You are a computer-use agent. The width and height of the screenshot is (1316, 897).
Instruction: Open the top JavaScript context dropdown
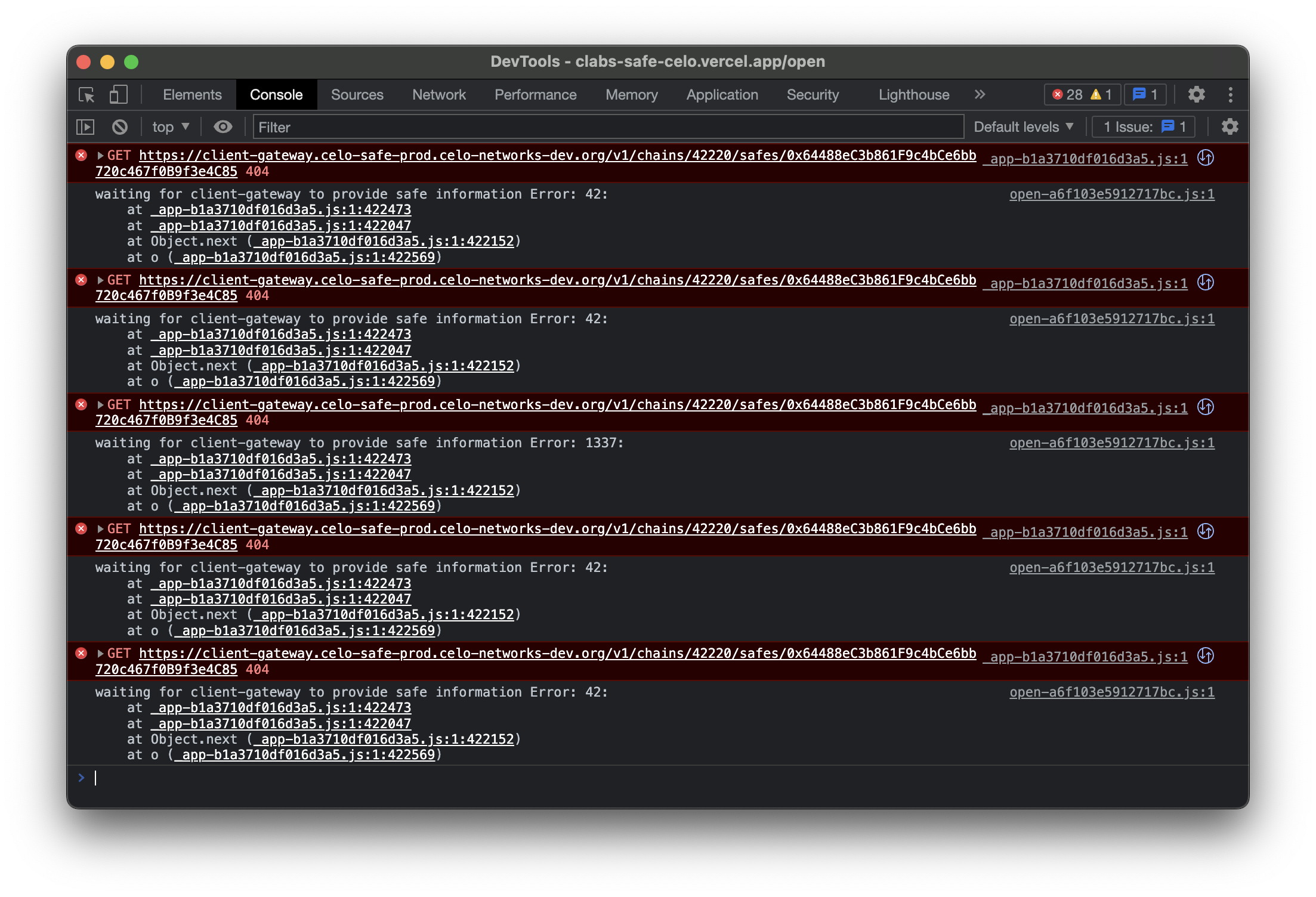(x=170, y=127)
